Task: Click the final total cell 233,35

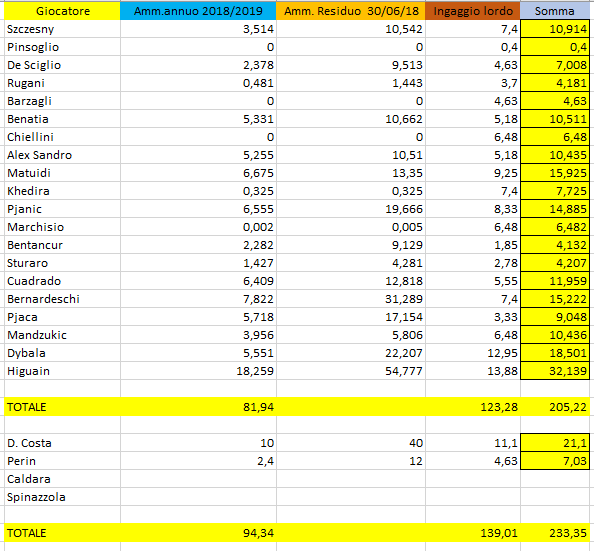Action: tap(555, 533)
